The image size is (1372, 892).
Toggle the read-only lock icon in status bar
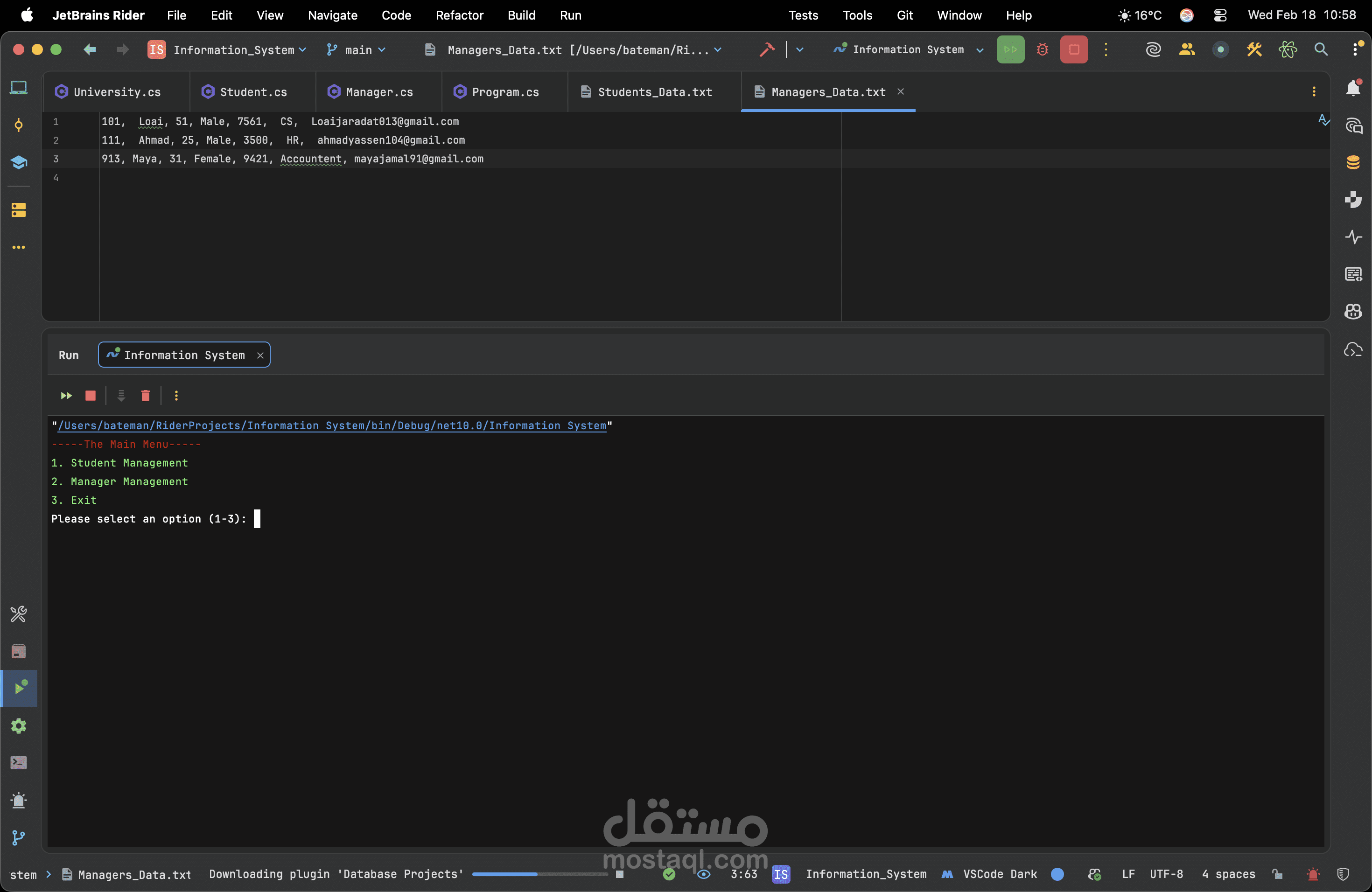pos(1278,874)
